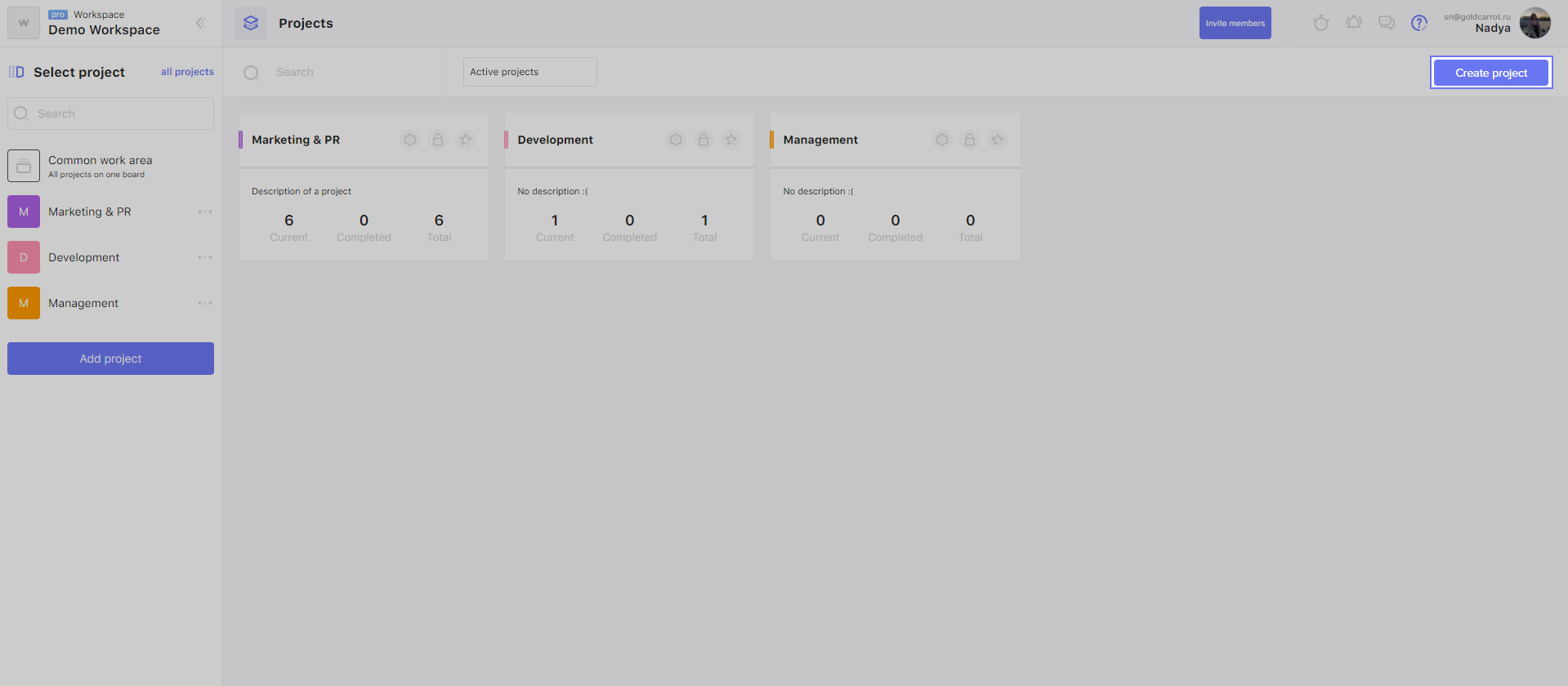The image size is (1568, 686).
Task: Open Marketing & PR card settings gear
Action: click(410, 140)
